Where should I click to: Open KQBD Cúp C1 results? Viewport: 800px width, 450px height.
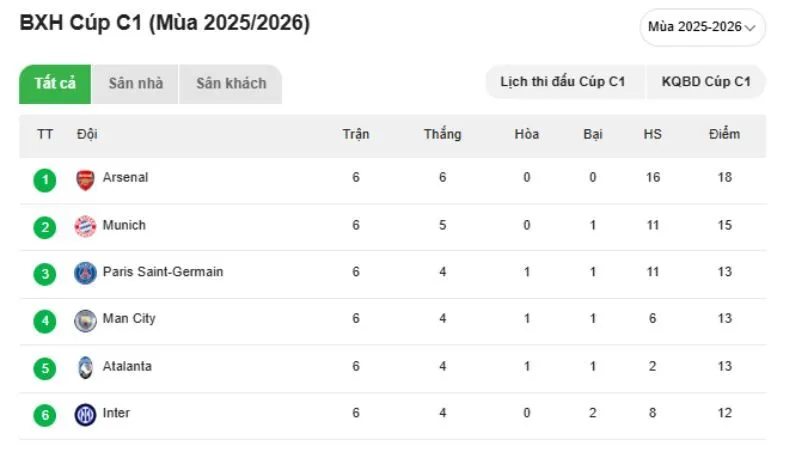pos(705,82)
